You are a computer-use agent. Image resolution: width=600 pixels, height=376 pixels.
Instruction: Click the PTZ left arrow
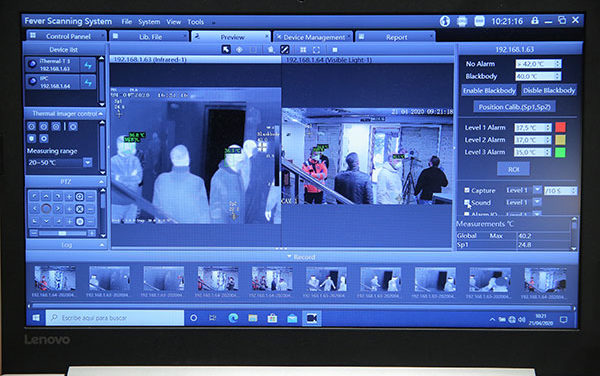point(34,209)
